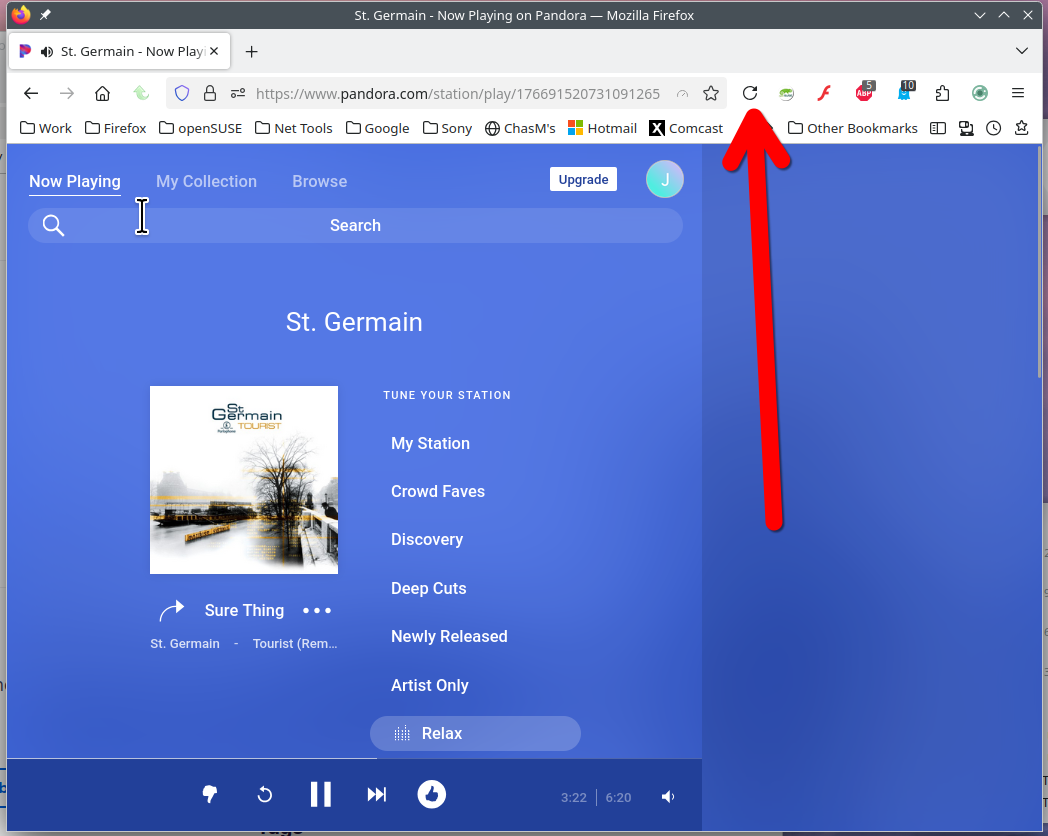1048x836 pixels.
Task: Click the green arrow toolbar icon
Action: click(x=140, y=94)
